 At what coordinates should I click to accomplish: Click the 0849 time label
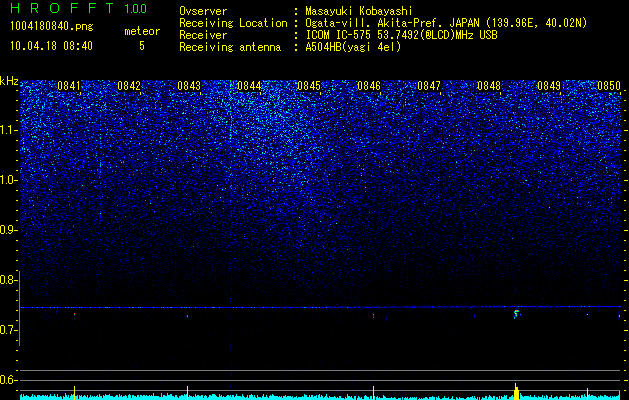pos(549,86)
